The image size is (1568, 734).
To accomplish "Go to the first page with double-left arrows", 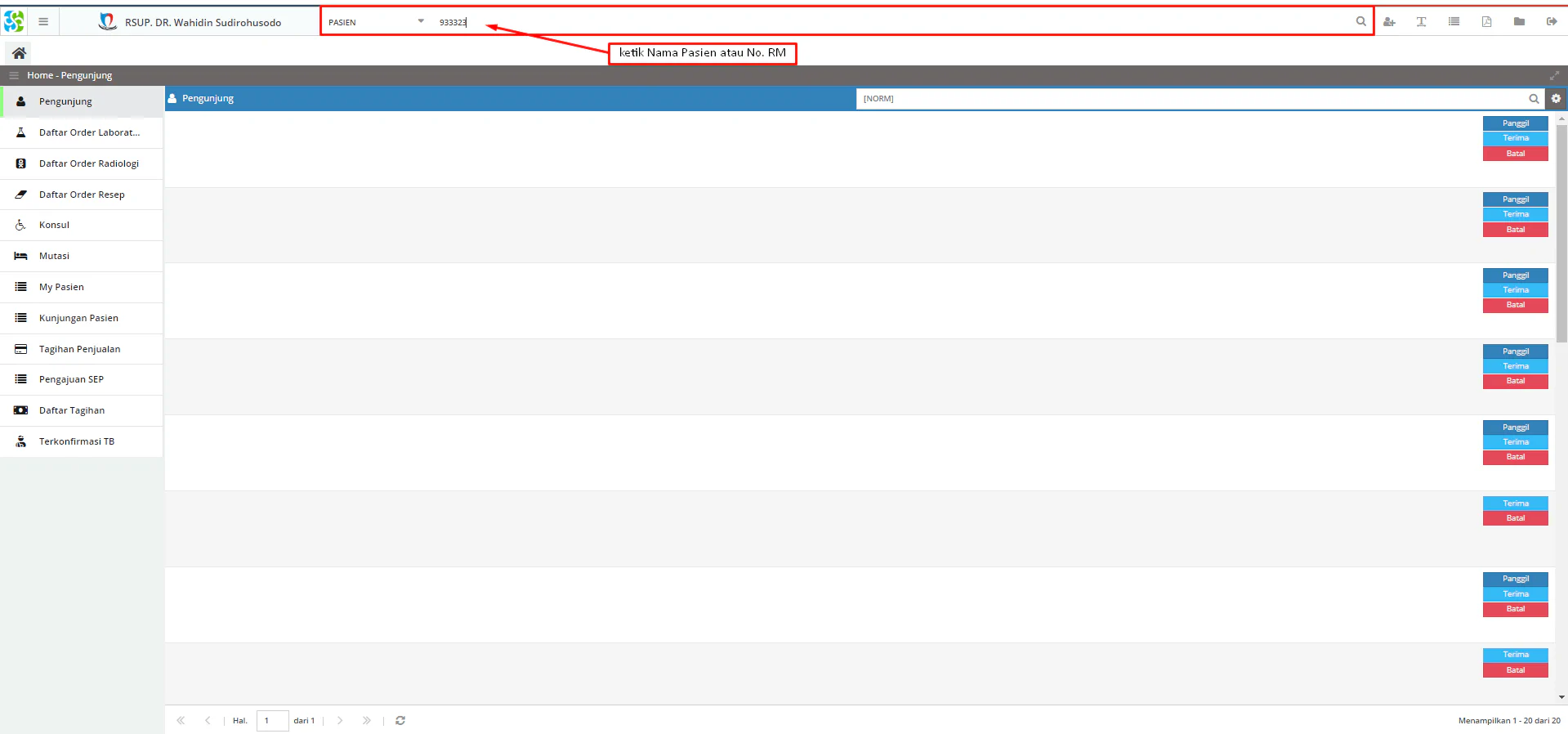I will 181,721.
